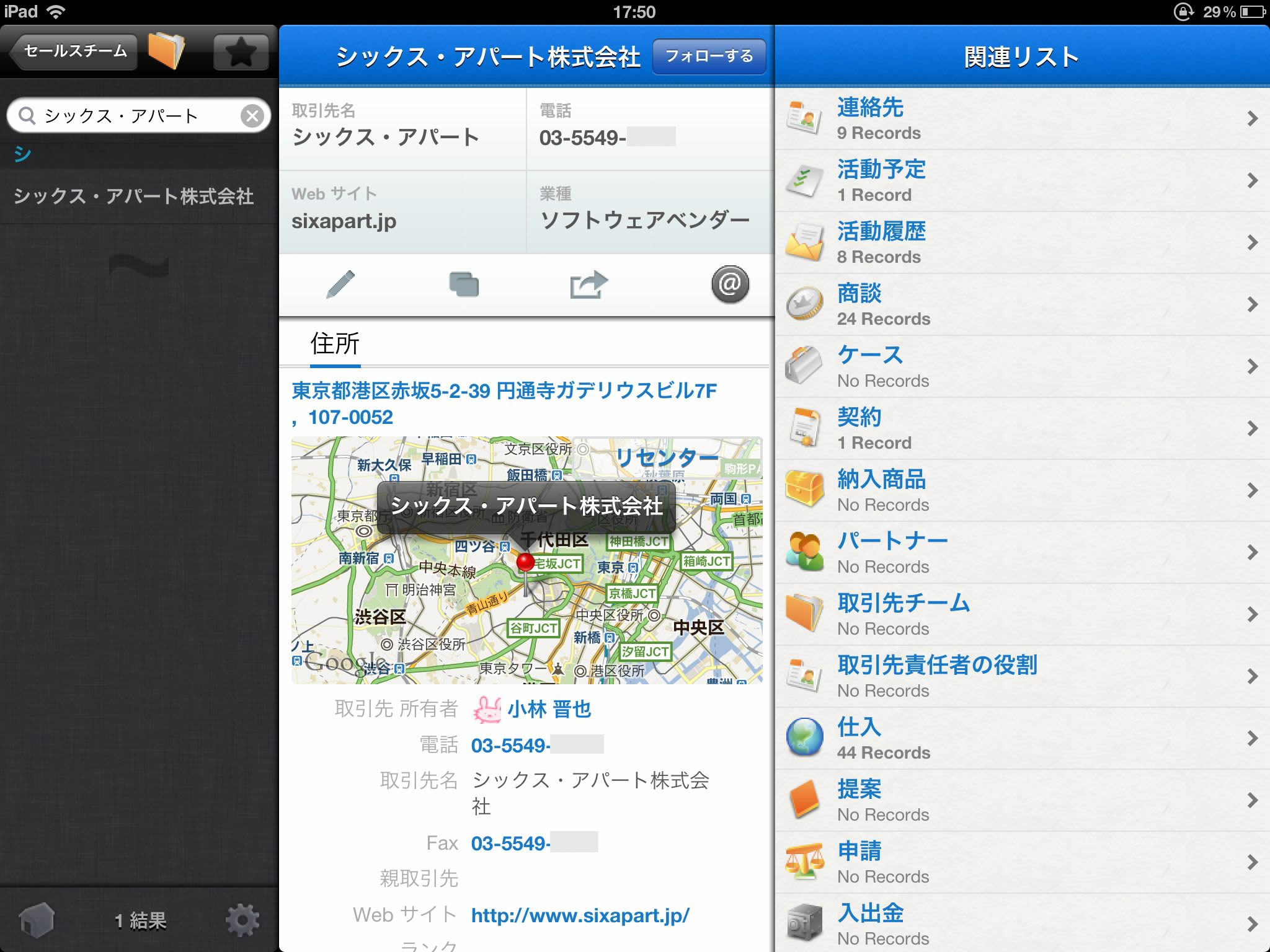Tap the orange folder icon in top bar
This screenshot has height=952, width=1270.
[x=166, y=51]
